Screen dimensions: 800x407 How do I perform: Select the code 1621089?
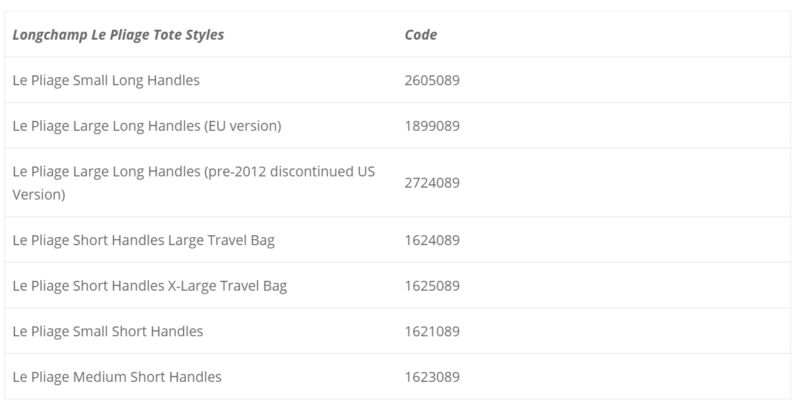(x=432, y=332)
